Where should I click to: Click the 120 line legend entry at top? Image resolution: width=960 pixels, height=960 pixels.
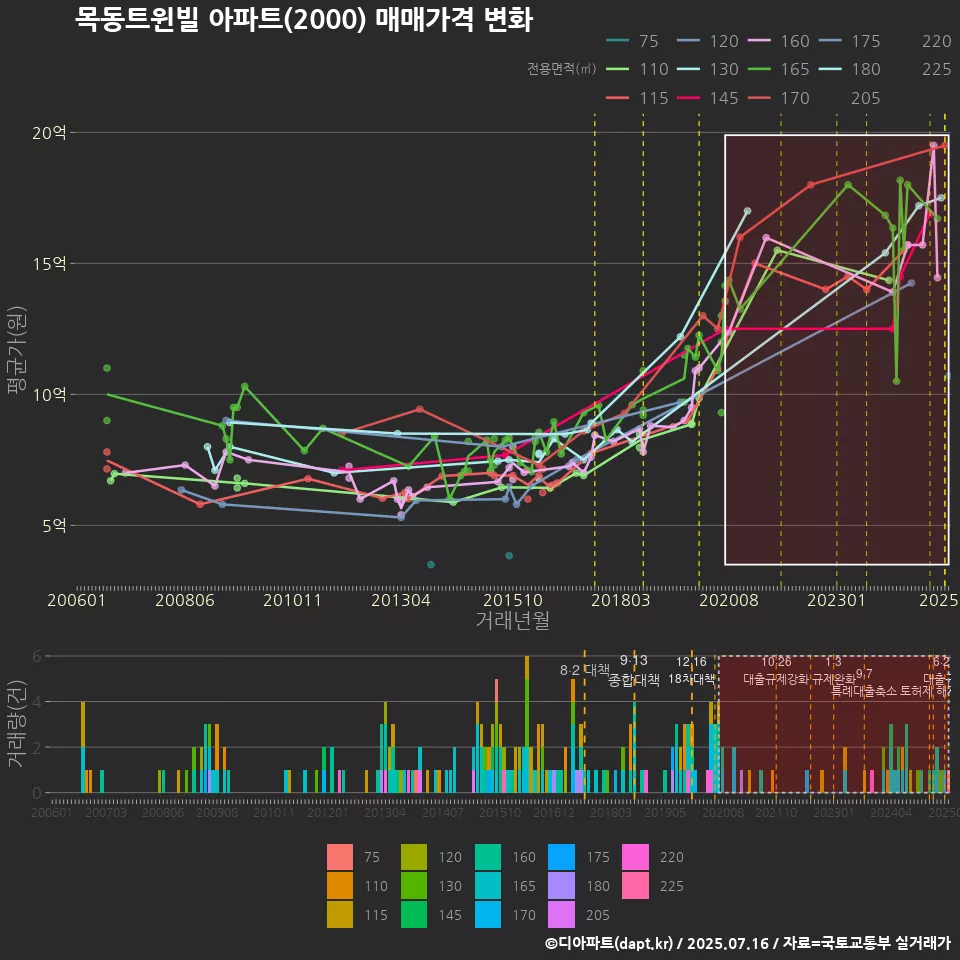tap(708, 41)
